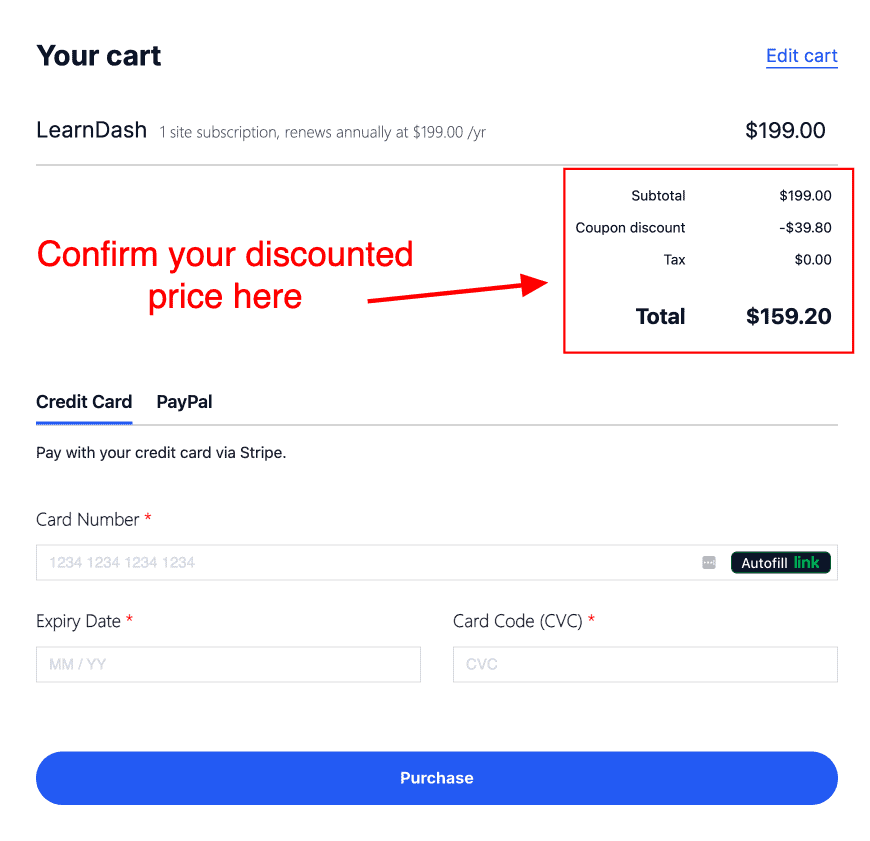
Task: Click the Subtotal row in order summary
Action: coord(658,196)
